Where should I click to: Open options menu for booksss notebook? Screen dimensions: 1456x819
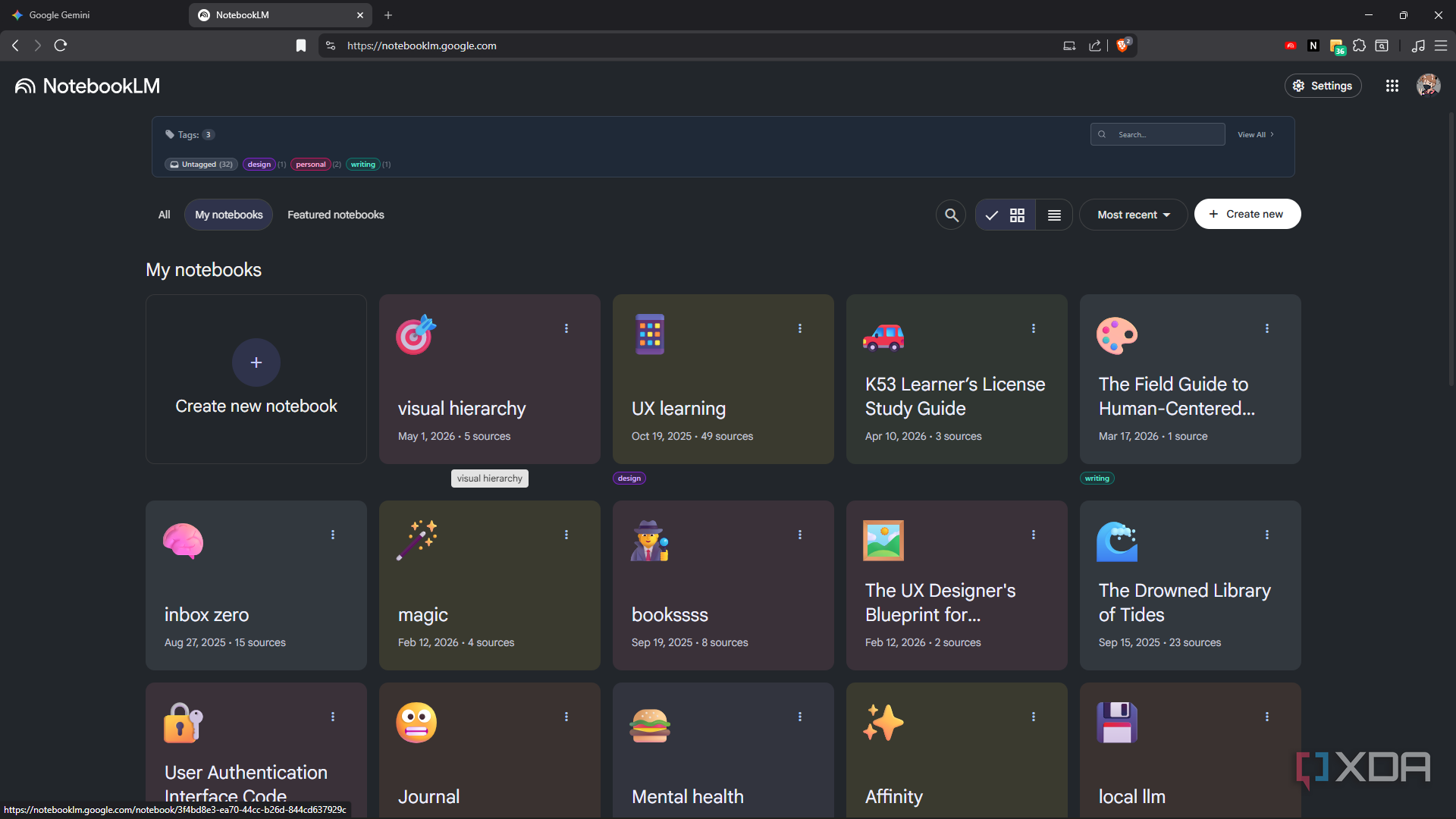click(x=800, y=535)
